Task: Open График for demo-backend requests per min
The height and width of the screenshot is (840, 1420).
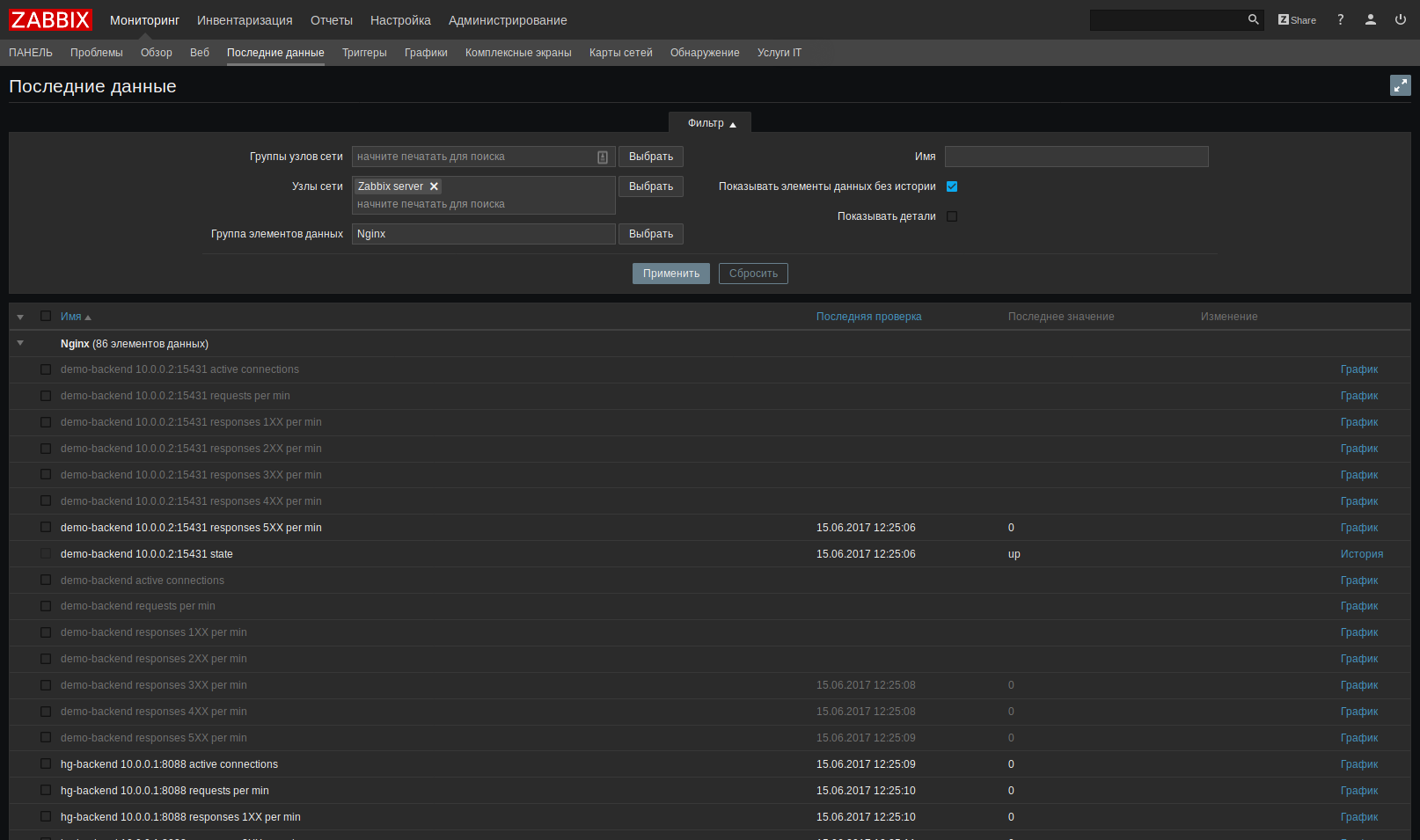Action: coord(1359,606)
